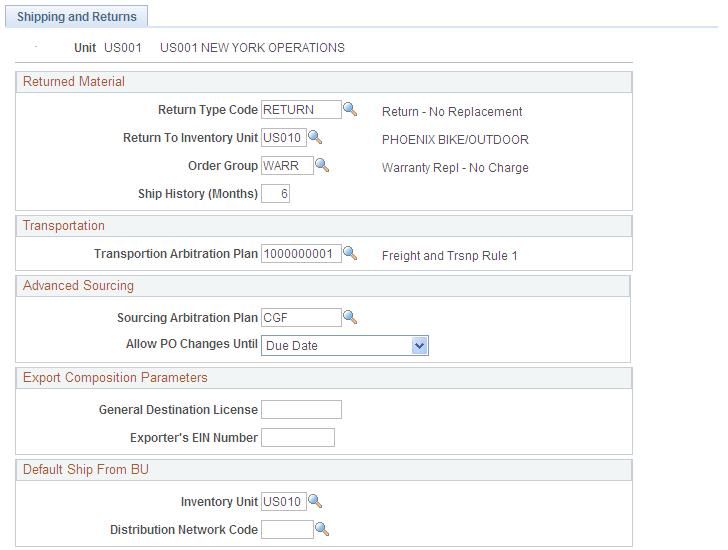Click the Ship History (Months) field
The image size is (728, 550).
(x=275, y=194)
